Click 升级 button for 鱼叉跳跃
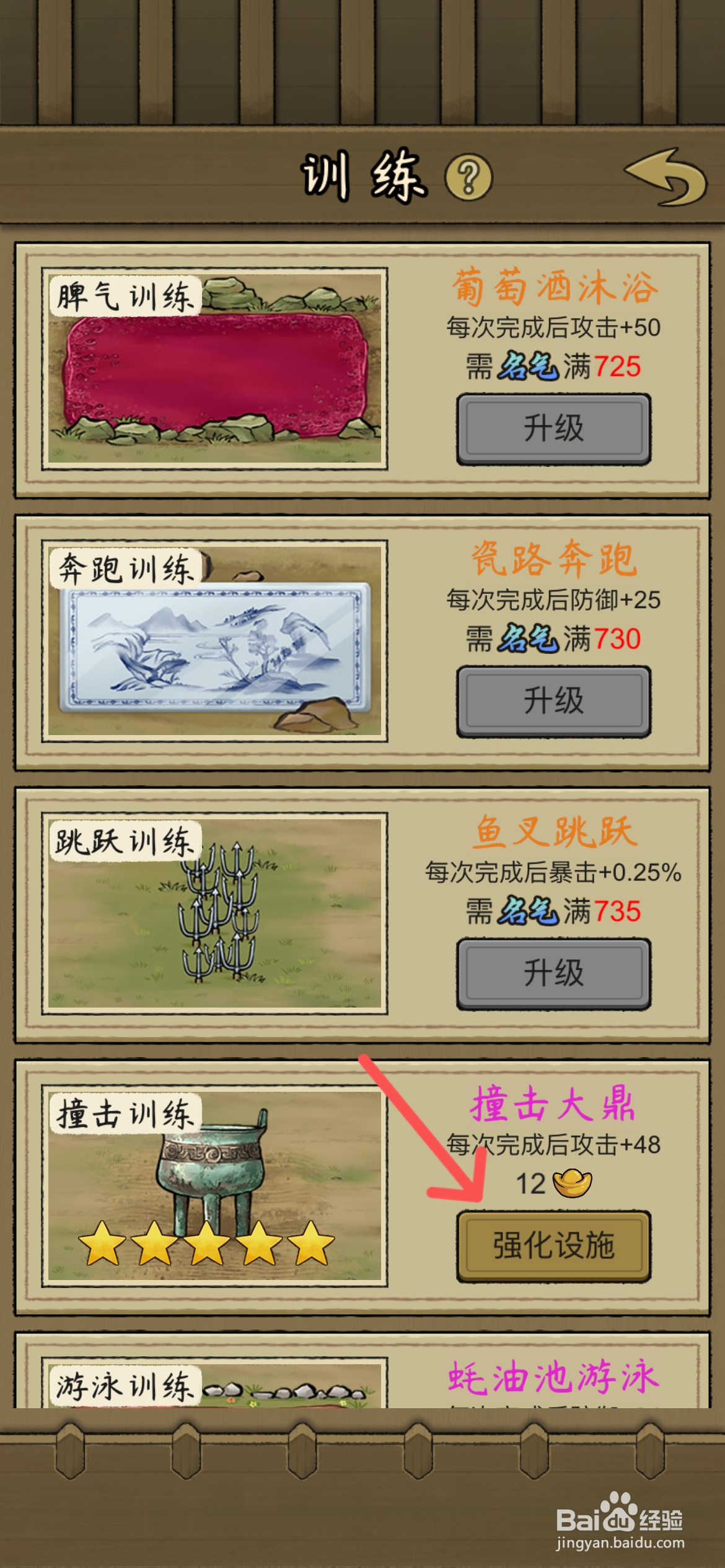Screen dimensions: 725x1568 [553, 973]
